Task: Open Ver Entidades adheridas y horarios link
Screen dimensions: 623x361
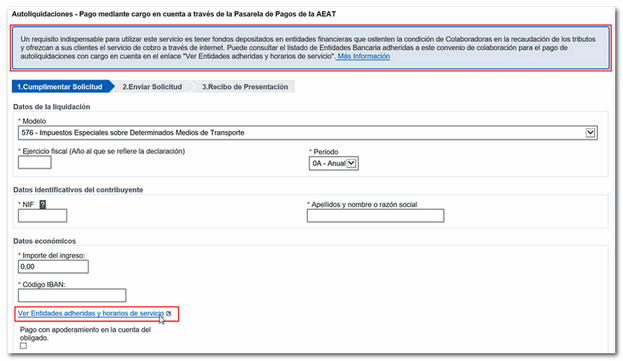Action: 91,313
